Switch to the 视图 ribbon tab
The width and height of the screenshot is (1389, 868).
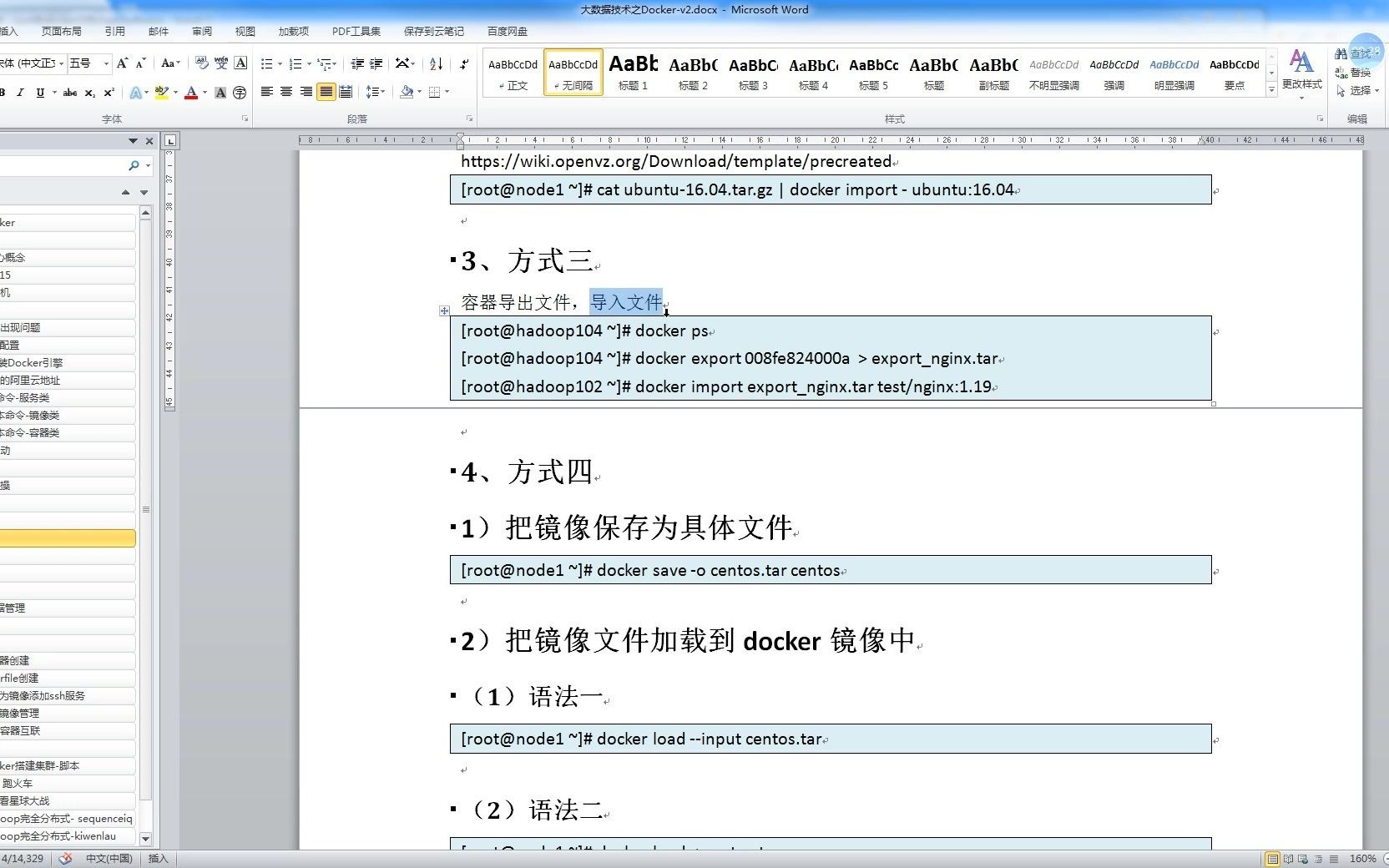point(245,31)
